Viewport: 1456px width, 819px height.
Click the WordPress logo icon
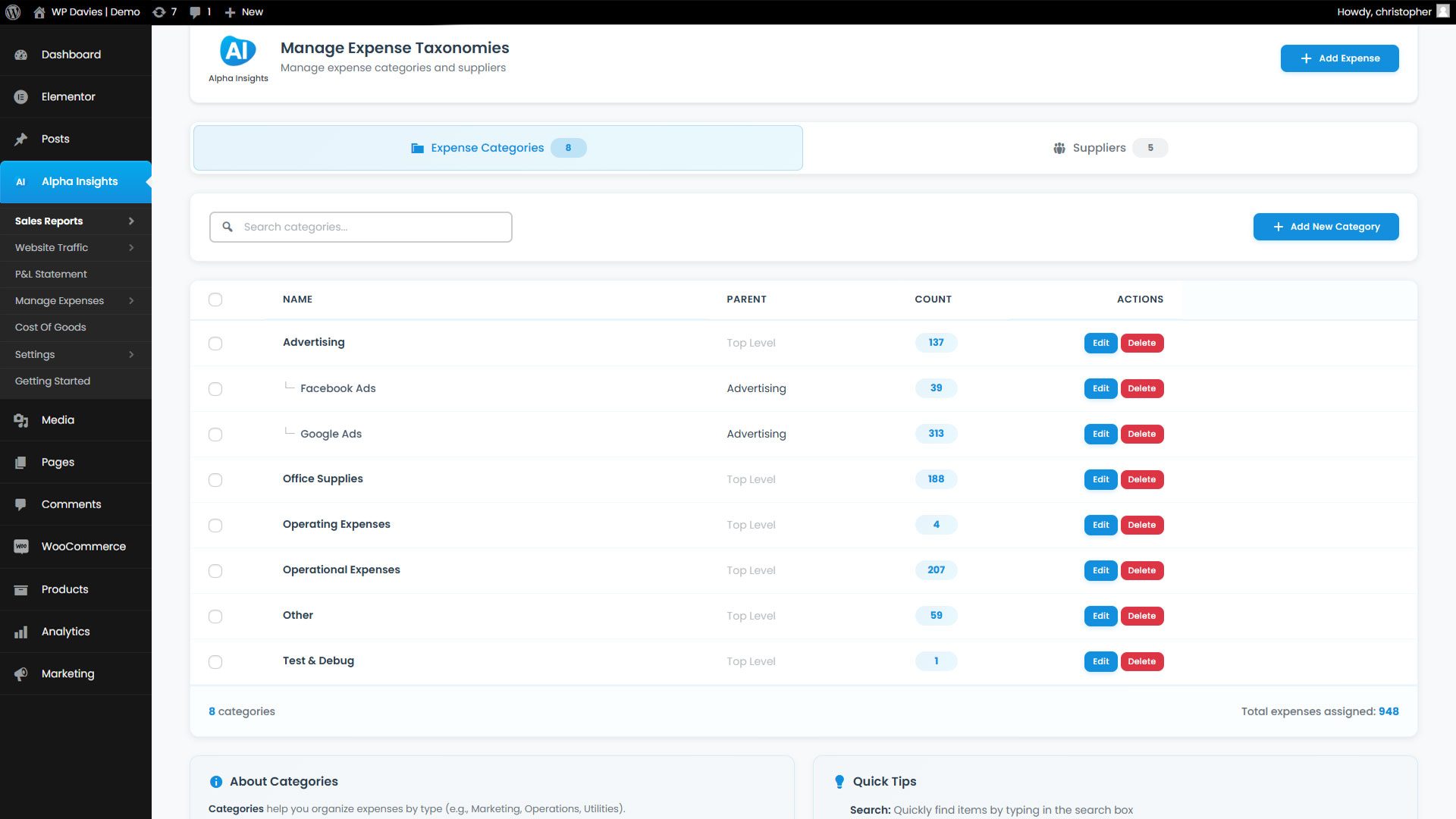13,12
